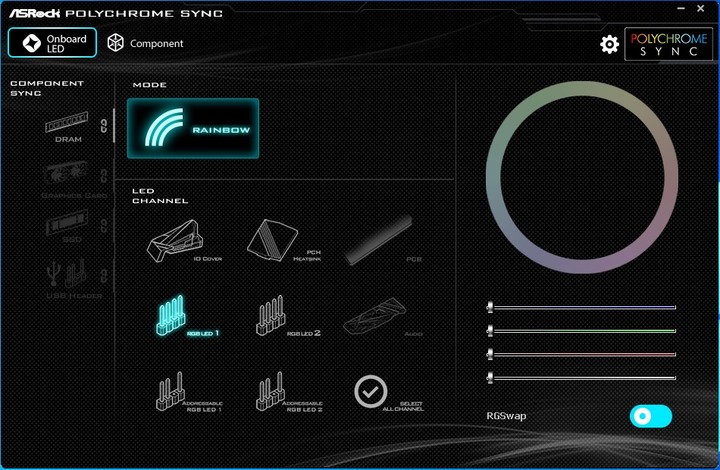Viewport: 720px width, 470px height.
Task: Click the Polychrome Sync logo
Action: click(668, 44)
